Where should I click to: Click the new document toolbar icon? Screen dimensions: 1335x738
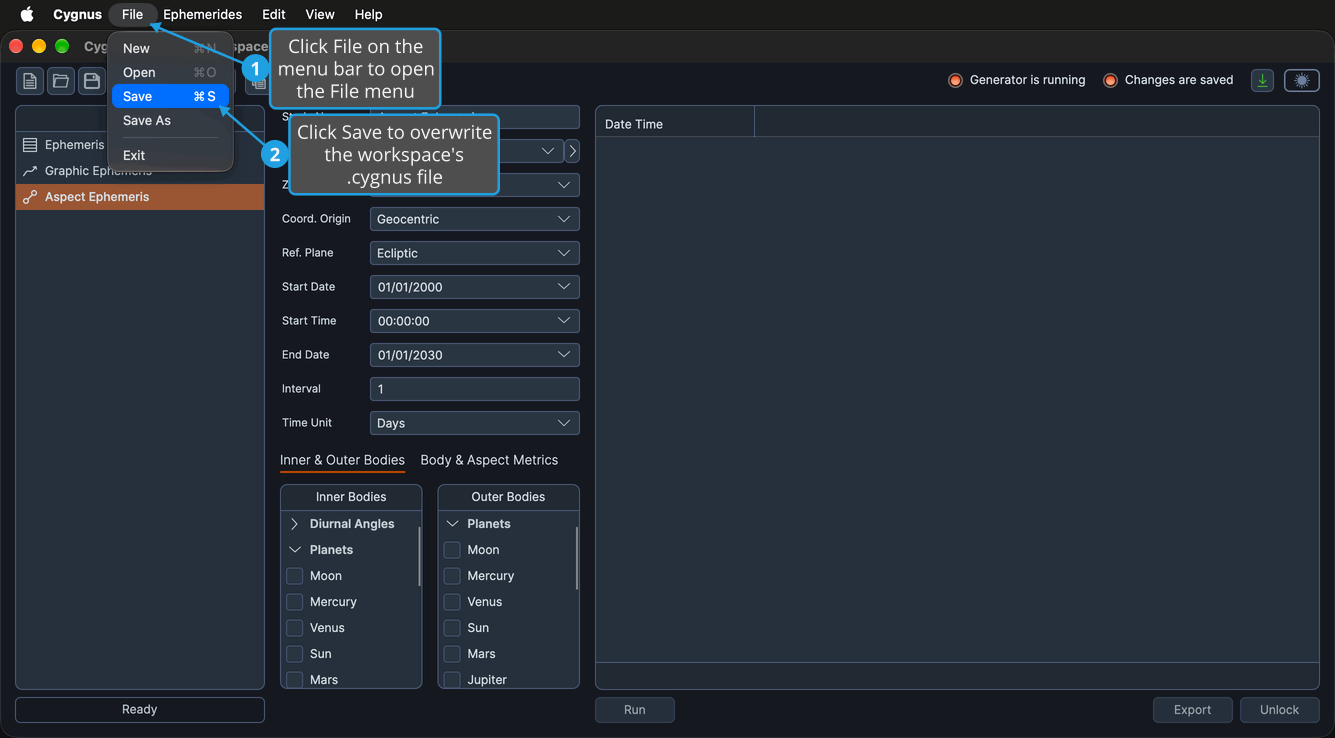click(30, 81)
